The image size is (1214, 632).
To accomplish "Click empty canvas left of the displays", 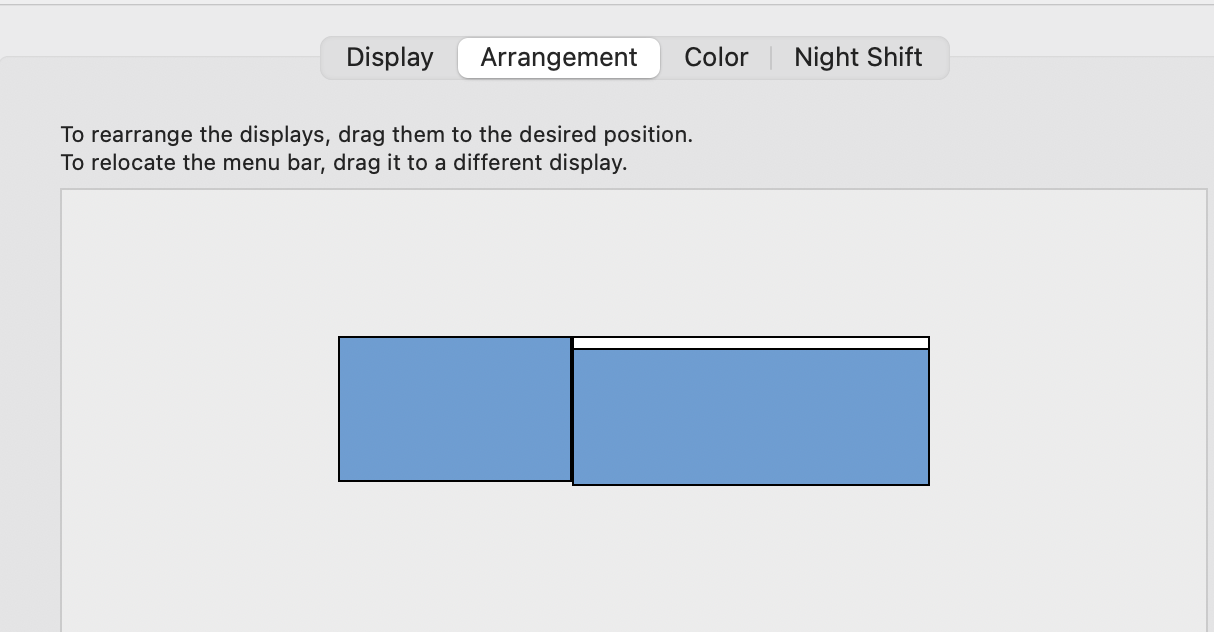I will point(200,410).
